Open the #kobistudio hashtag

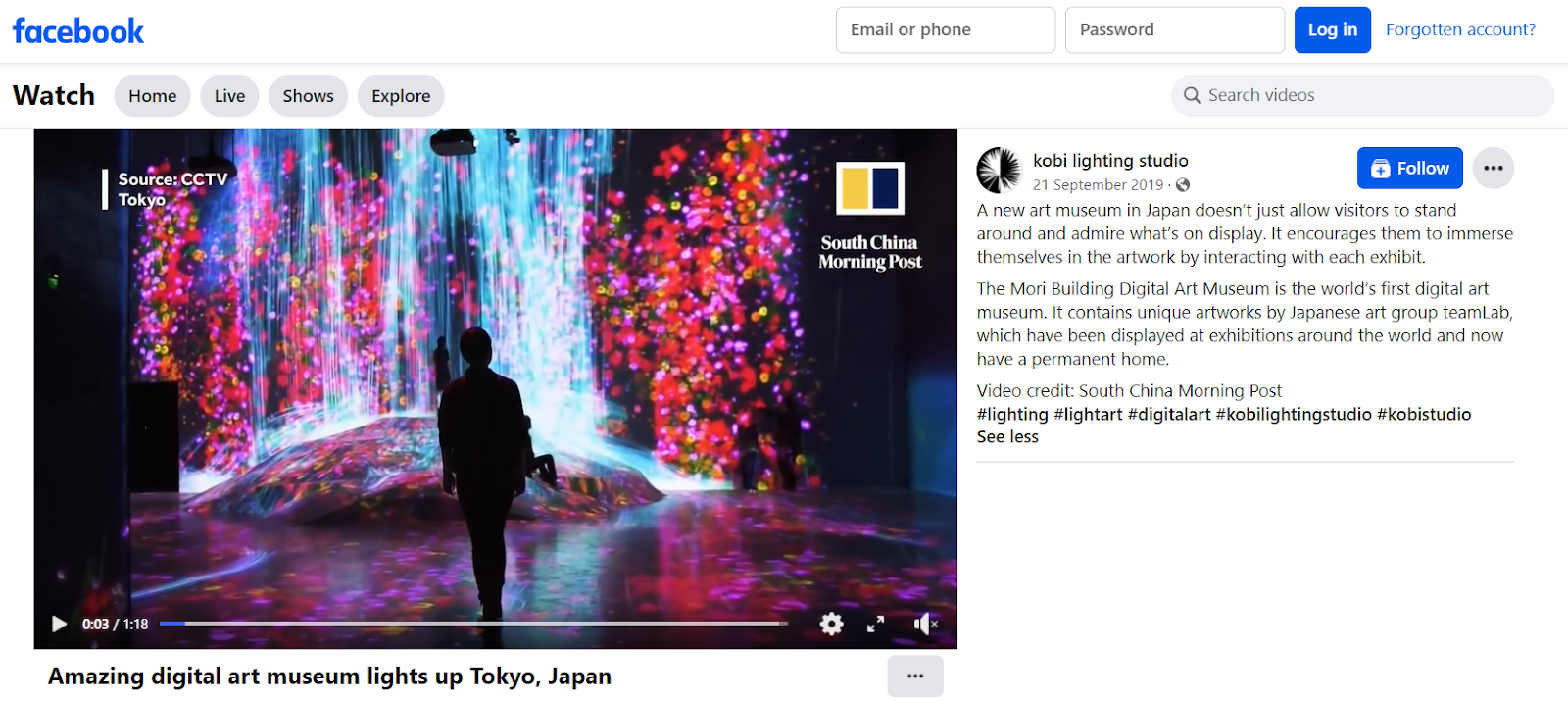pyautogui.click(x=1424, y=414)
